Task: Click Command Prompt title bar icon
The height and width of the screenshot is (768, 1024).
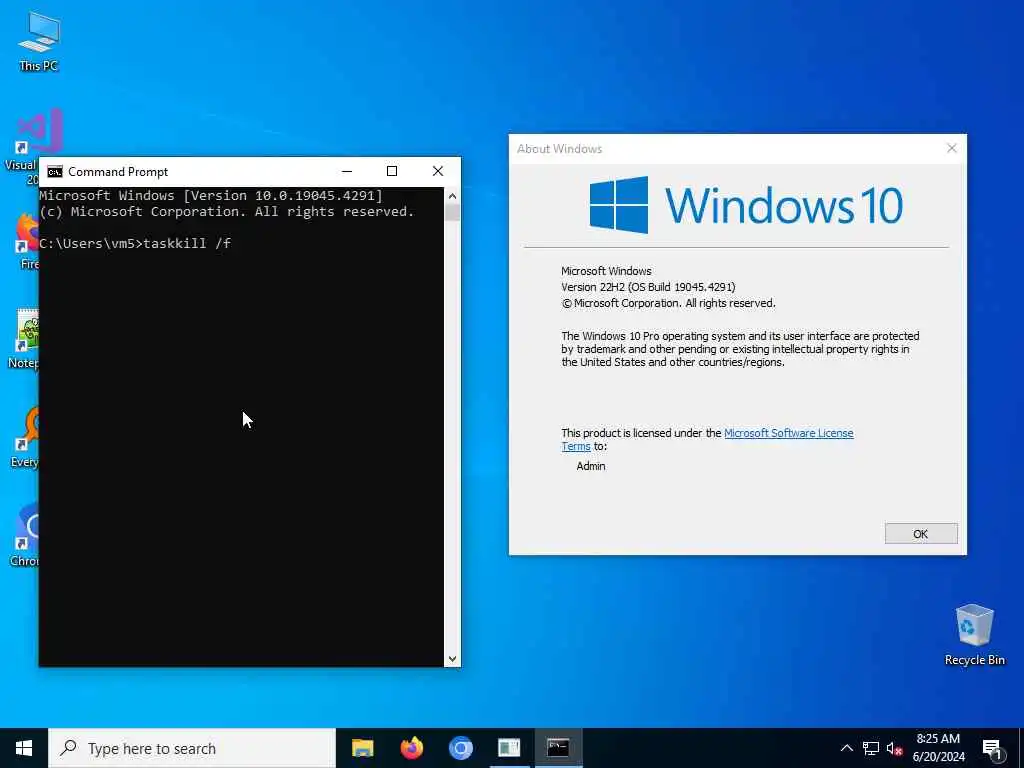Action: (x=55, y=172)
